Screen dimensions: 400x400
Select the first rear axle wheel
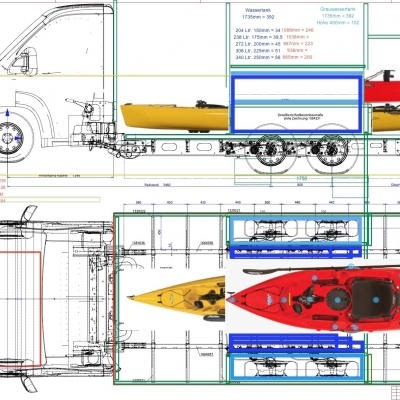(x=271, y=149)
